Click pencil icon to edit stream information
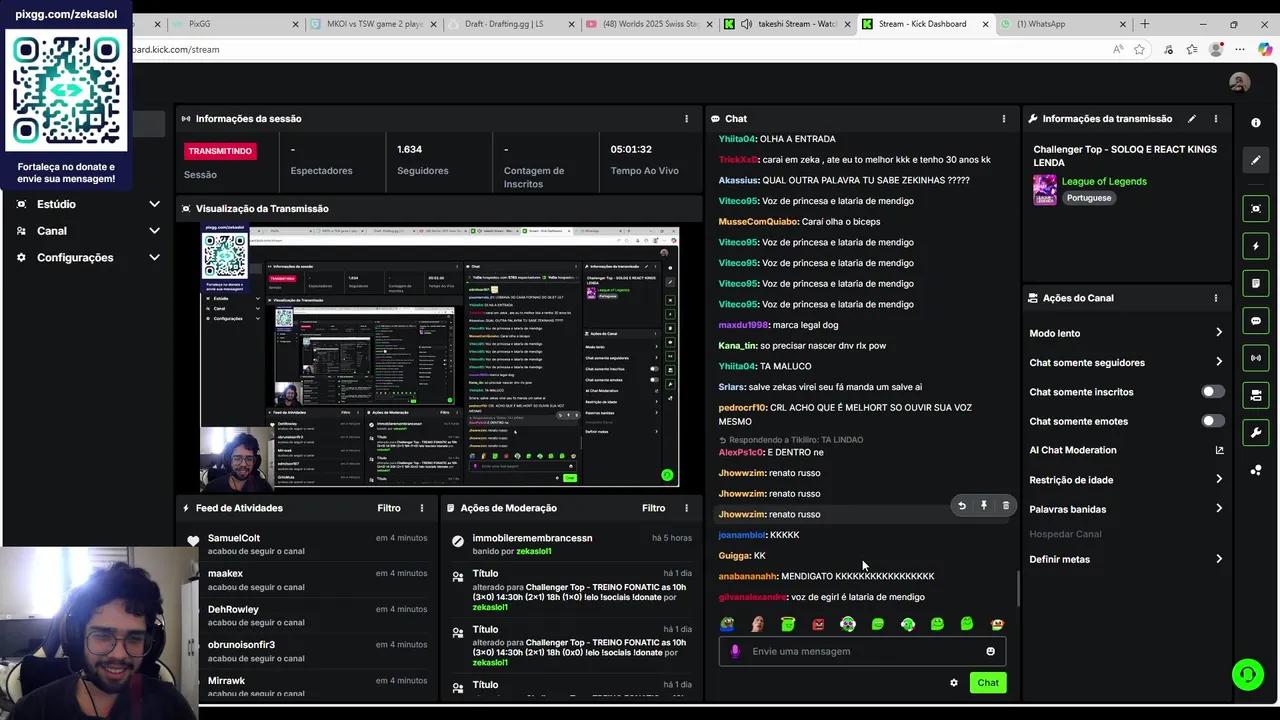The width and height of the screenshot is (1280, 720). [x=1192, y=119]
